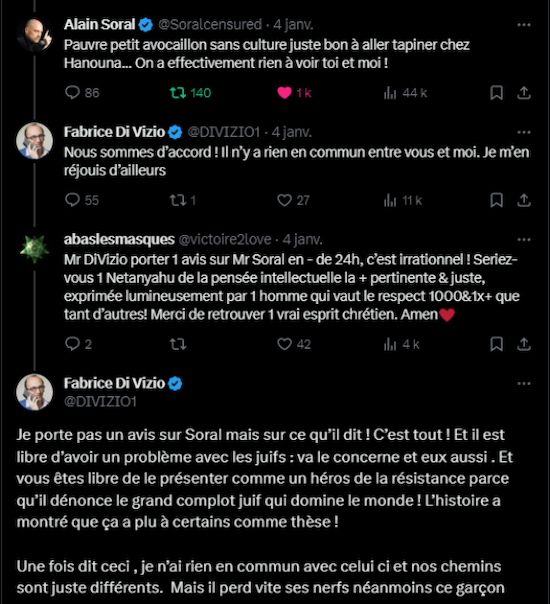Unlike Alain Soral's tweet via pink heart
This screenshot has width=550, height=604.
pyautogui.click(x=294, y=93)
